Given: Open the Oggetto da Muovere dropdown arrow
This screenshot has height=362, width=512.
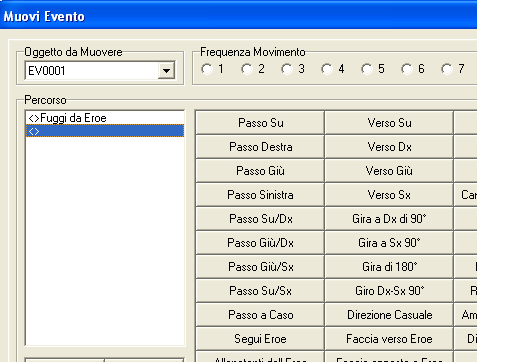Looking at the screenshot, I should (166, 71).
